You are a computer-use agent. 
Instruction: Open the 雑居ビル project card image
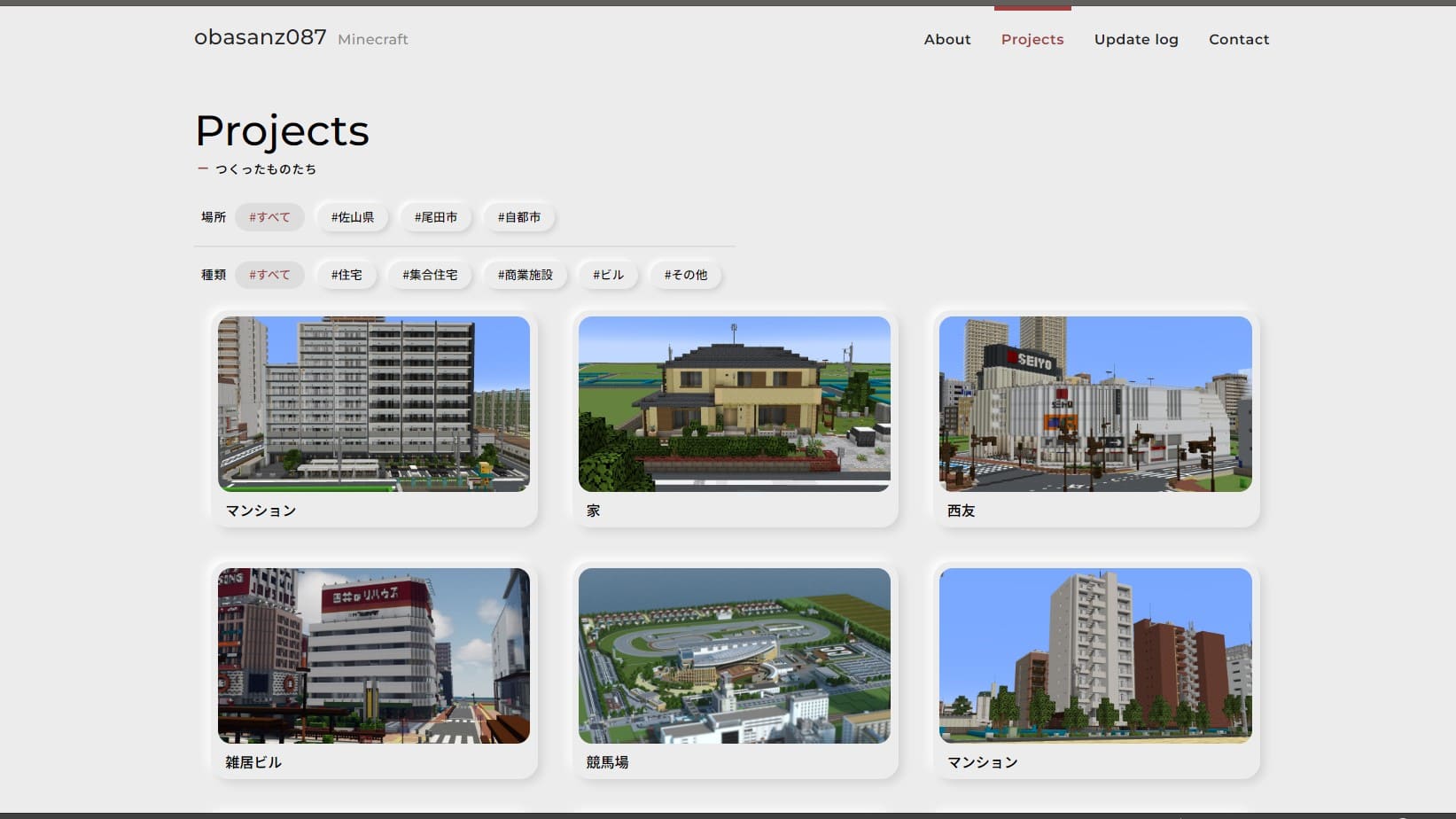373,656
